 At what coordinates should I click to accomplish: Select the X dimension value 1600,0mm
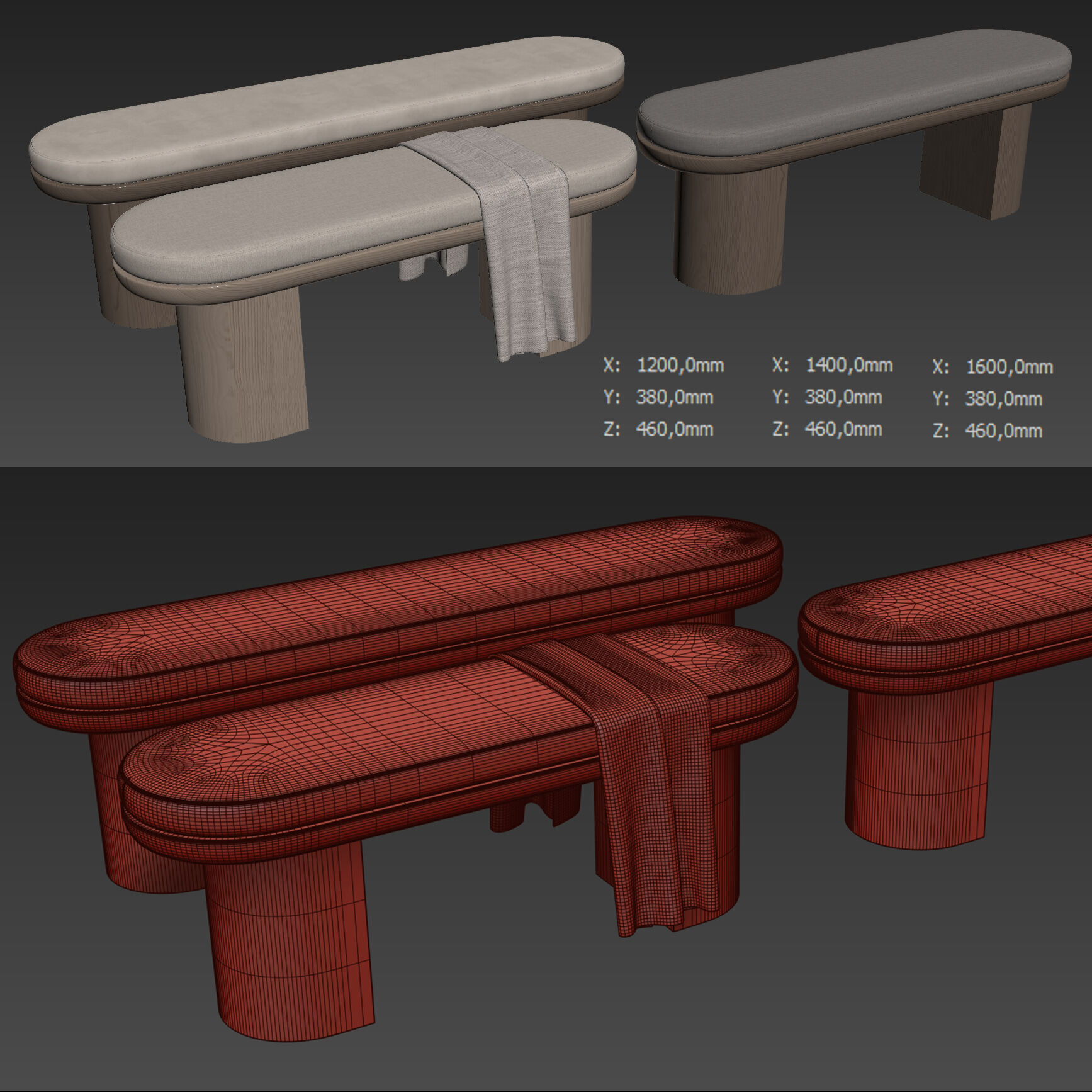point(1010,367)
